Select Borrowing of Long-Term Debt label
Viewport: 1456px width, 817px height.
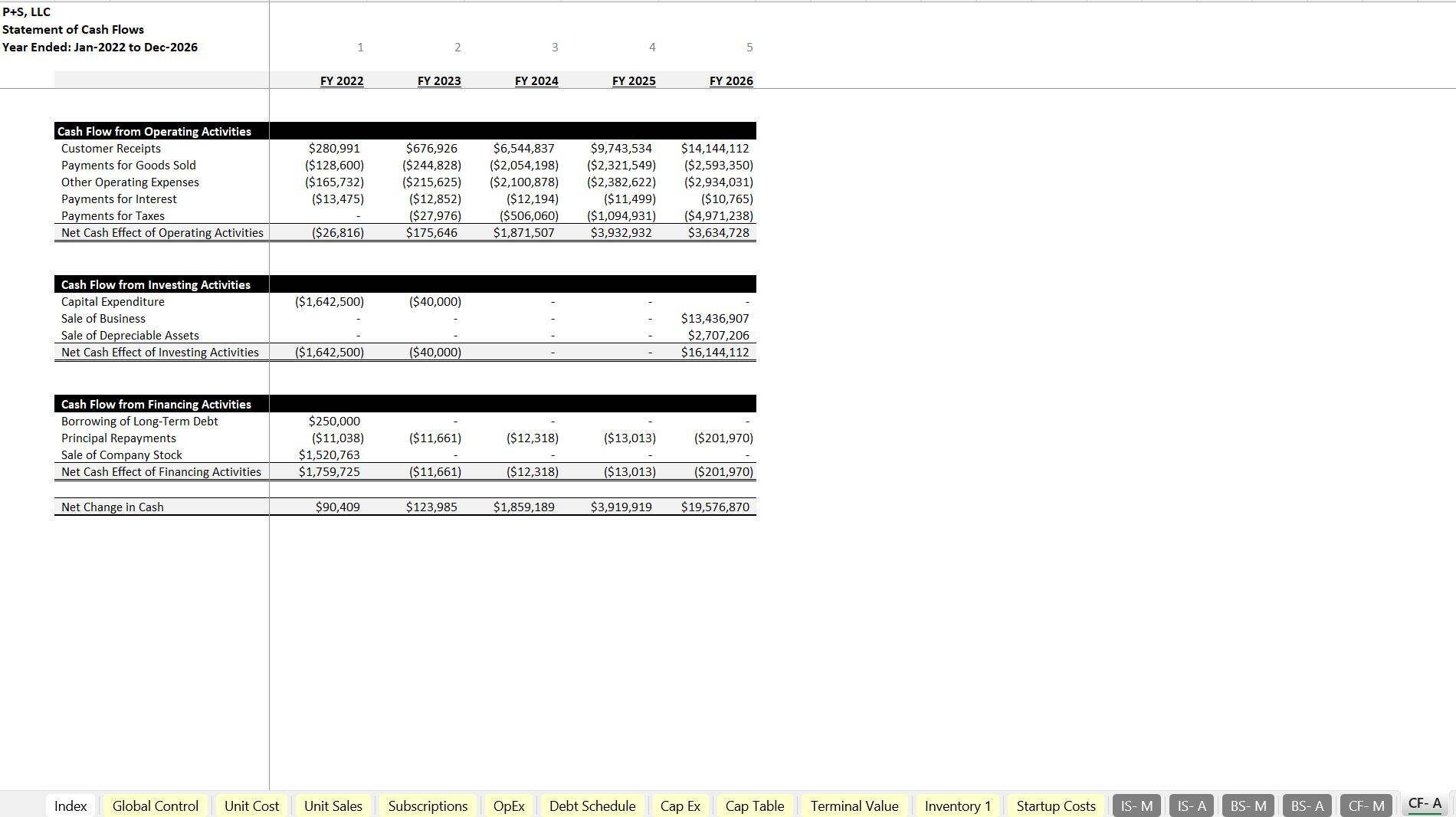[139, 421]
